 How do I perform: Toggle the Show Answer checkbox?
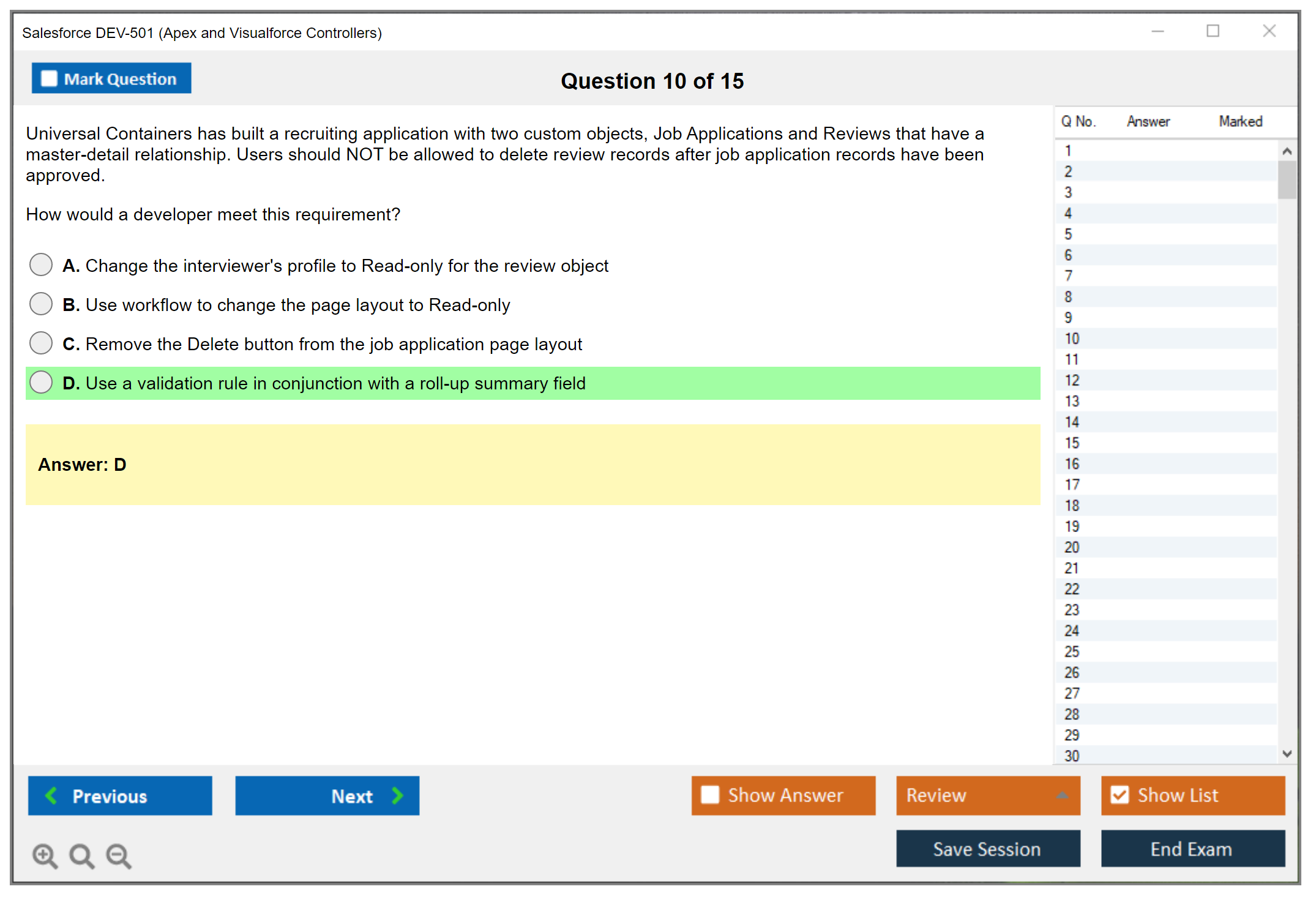pos(710,795)
